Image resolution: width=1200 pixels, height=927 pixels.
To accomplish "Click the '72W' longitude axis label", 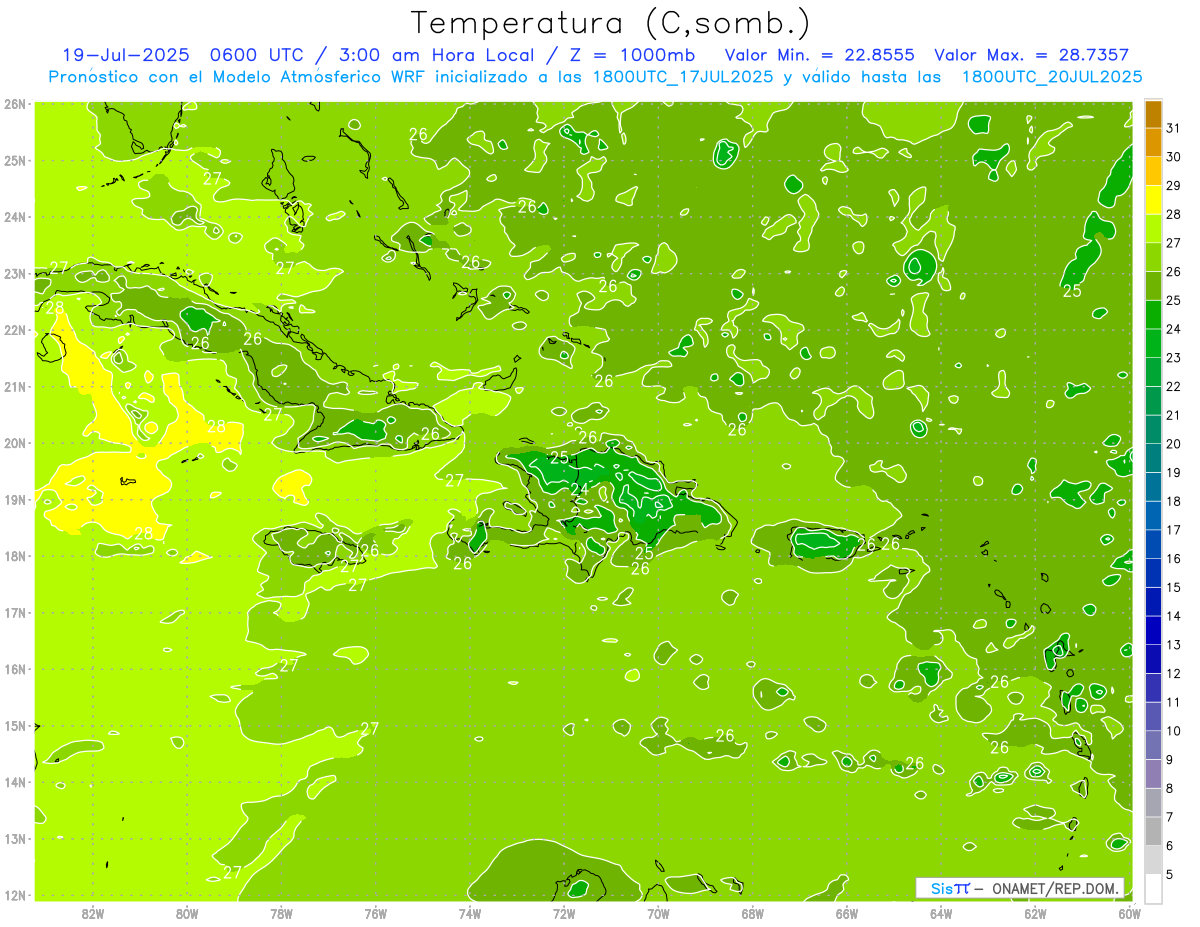I will tap(564, 913).
